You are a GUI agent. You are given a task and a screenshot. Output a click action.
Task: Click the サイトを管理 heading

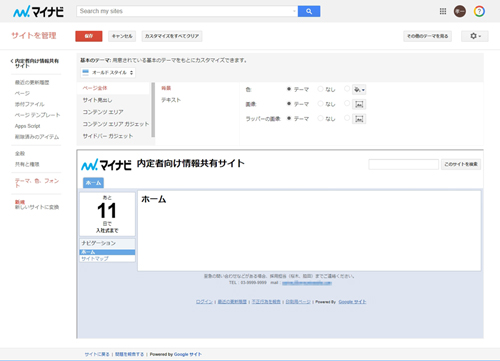click(34, 35)
